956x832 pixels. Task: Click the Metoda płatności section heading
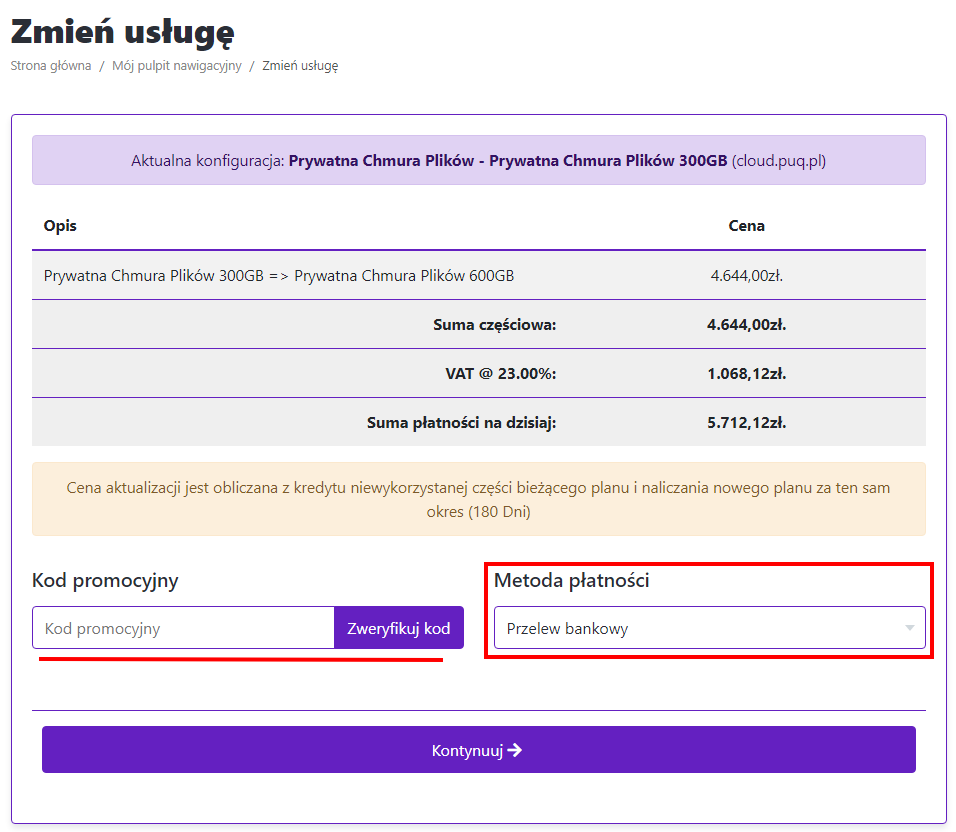tap(571, 579)
